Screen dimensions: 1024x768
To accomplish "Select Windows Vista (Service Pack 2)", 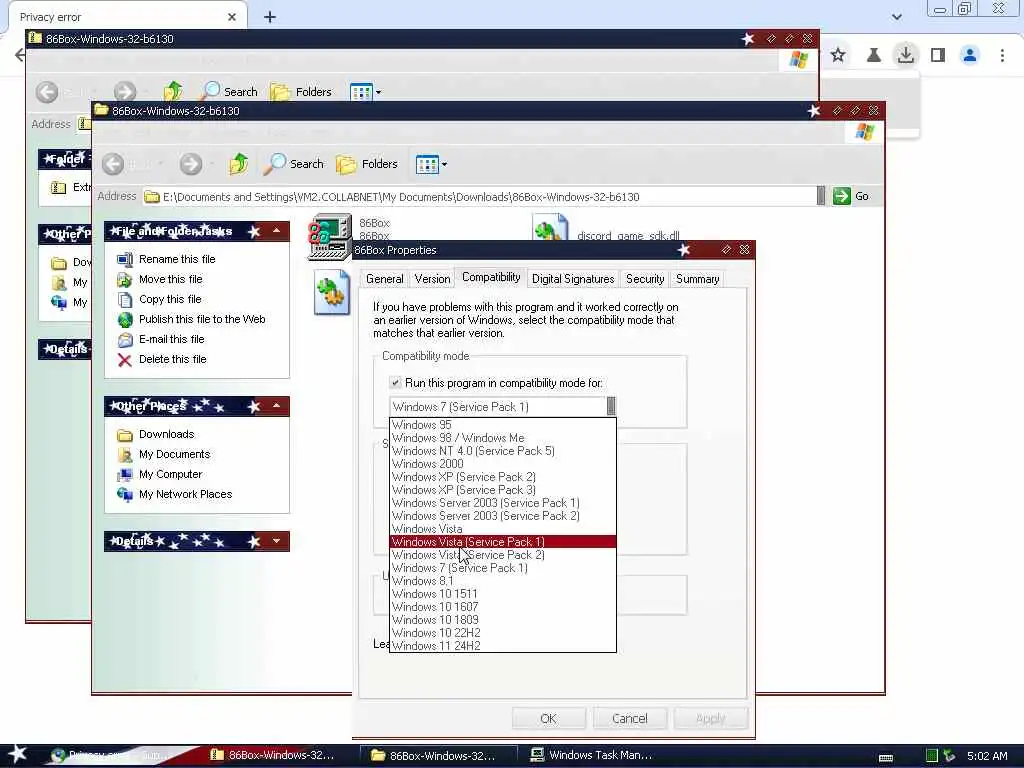I will click(502, 555).
